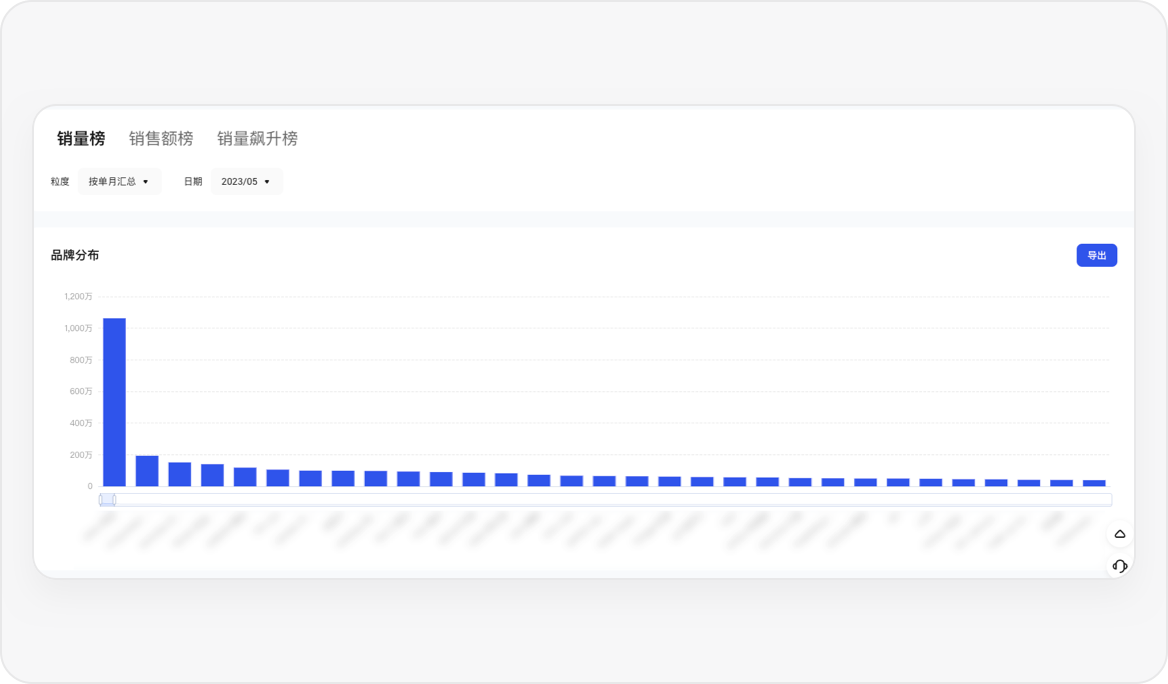Click the third bar in the chart
1168x684 pixels.
click(180, 475)
